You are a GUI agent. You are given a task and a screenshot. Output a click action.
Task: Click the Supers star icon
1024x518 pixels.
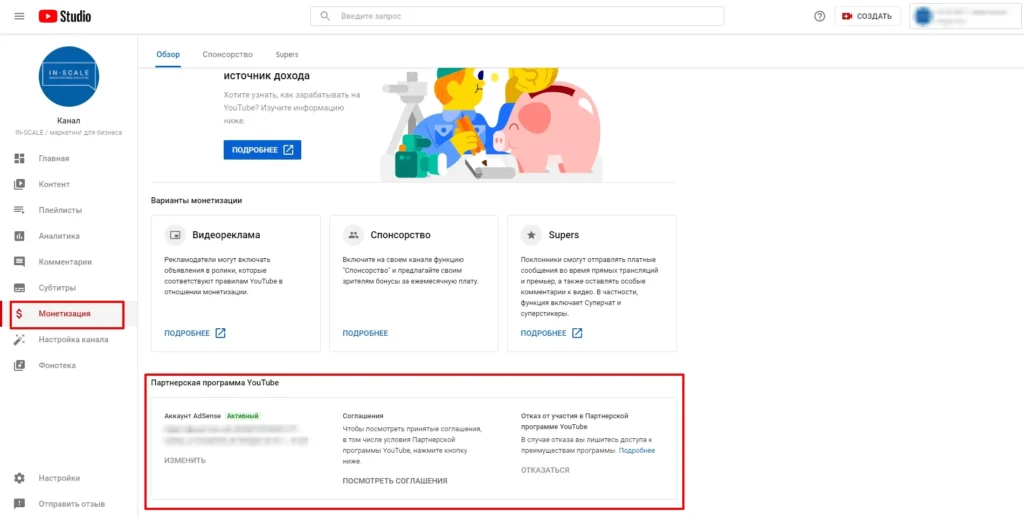pyautogui.click(x=531, y=235)
